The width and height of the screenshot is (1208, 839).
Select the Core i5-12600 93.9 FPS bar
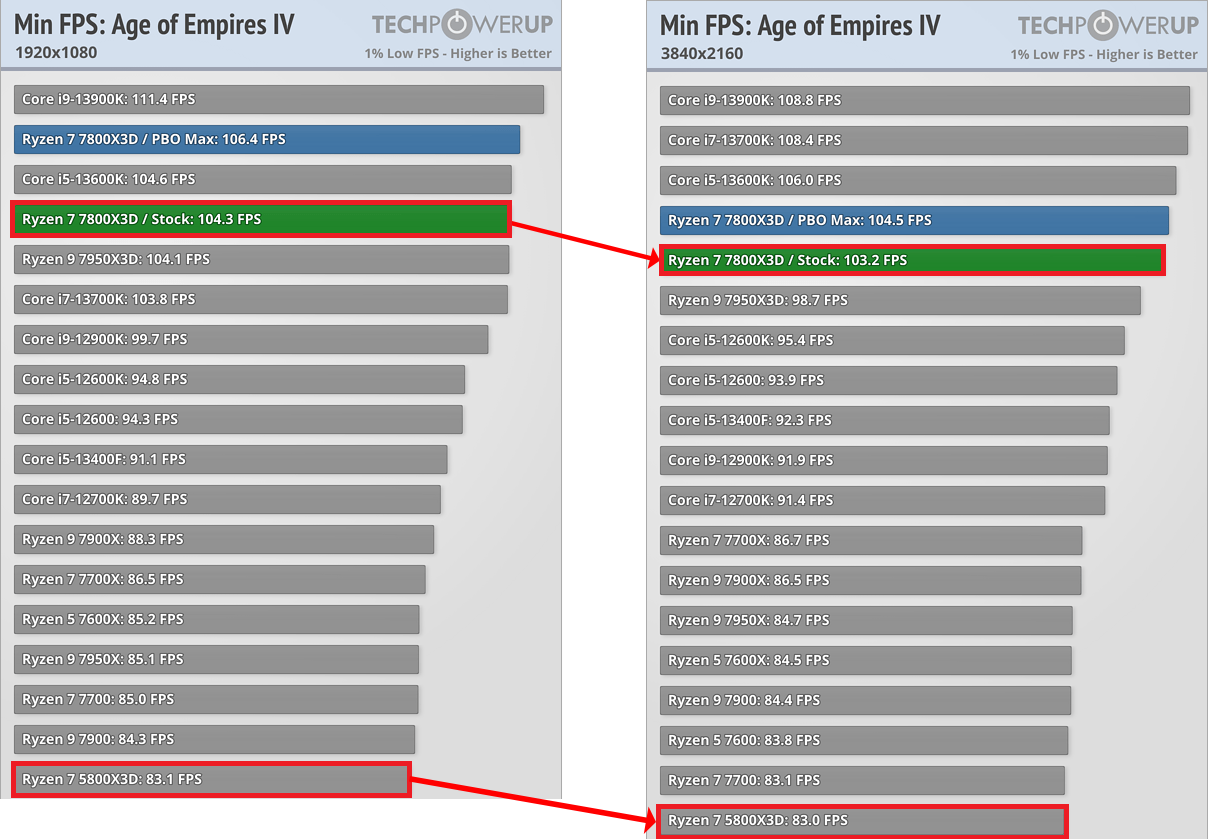[x=889, y=380]
